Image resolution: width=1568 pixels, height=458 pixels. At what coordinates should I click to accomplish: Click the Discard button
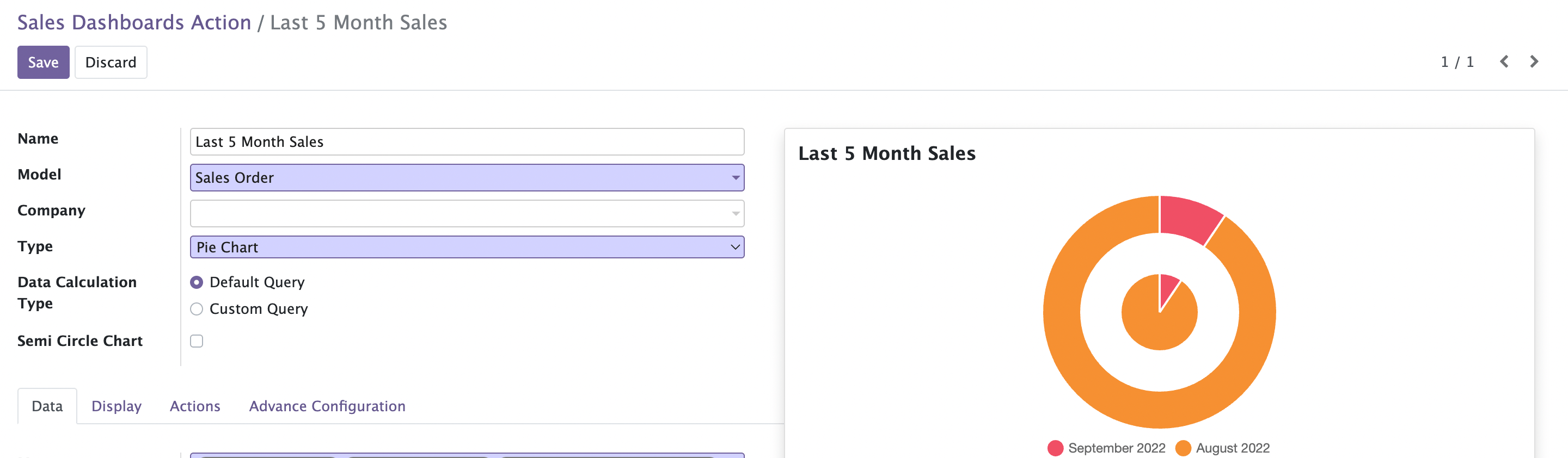click(111, 62)
